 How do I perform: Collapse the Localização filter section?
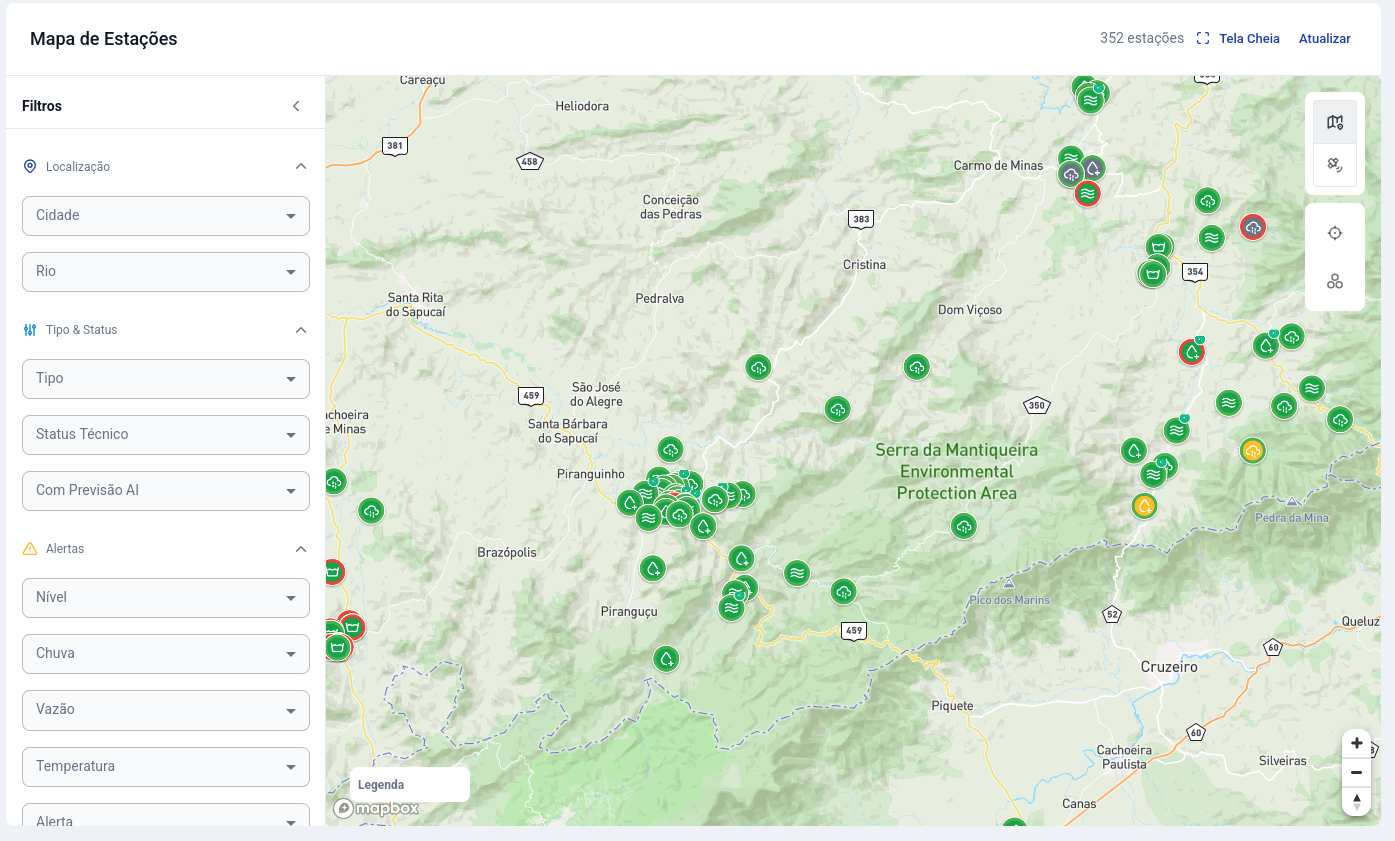[301, 166]
